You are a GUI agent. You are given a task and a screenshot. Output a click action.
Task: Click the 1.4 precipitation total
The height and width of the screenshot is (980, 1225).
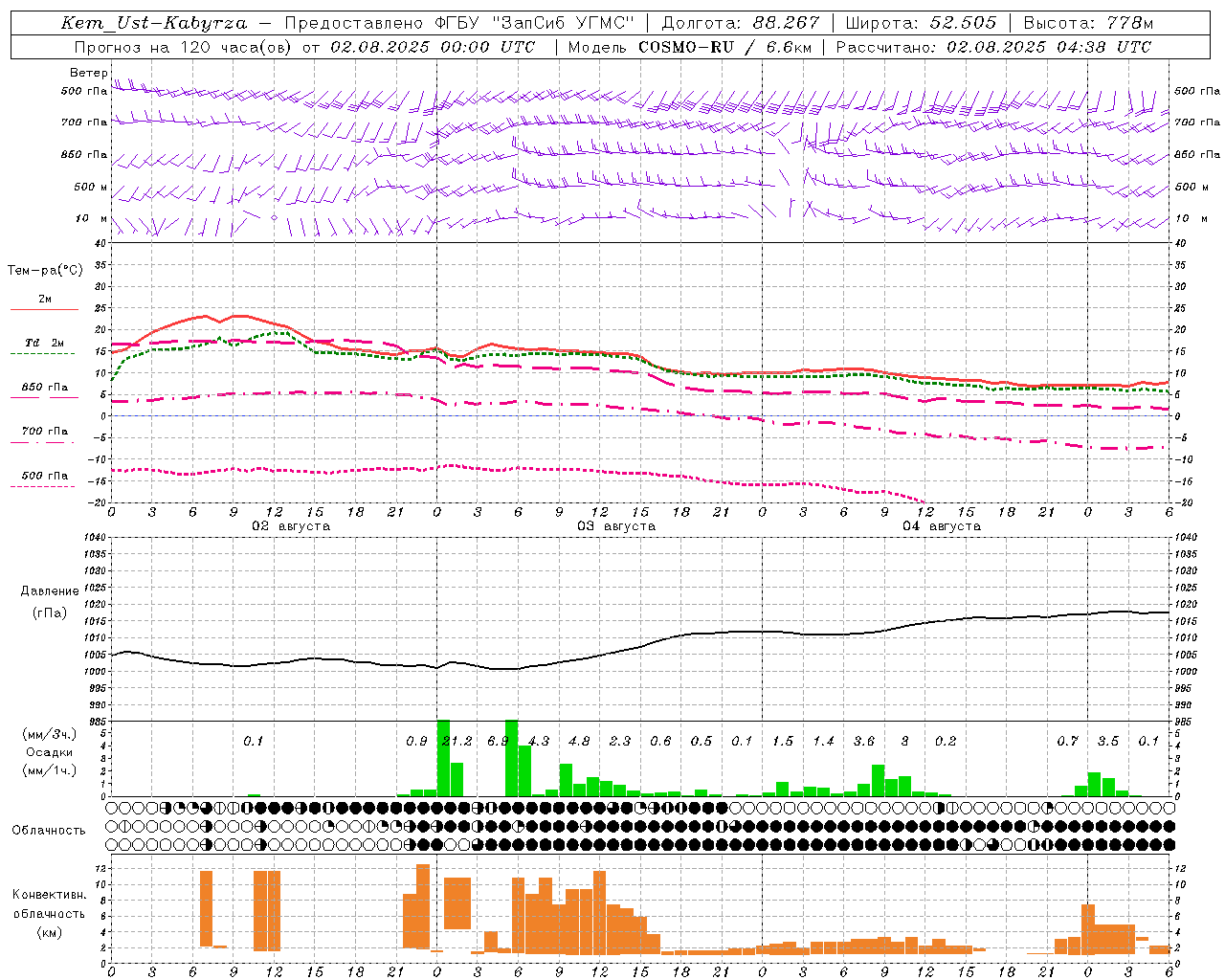click(823, 742)
